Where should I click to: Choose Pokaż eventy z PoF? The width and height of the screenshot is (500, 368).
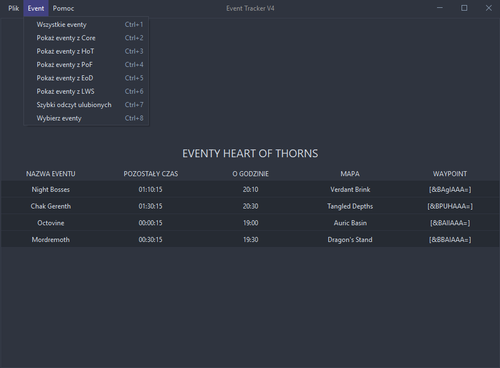click(x=86, y=65)
